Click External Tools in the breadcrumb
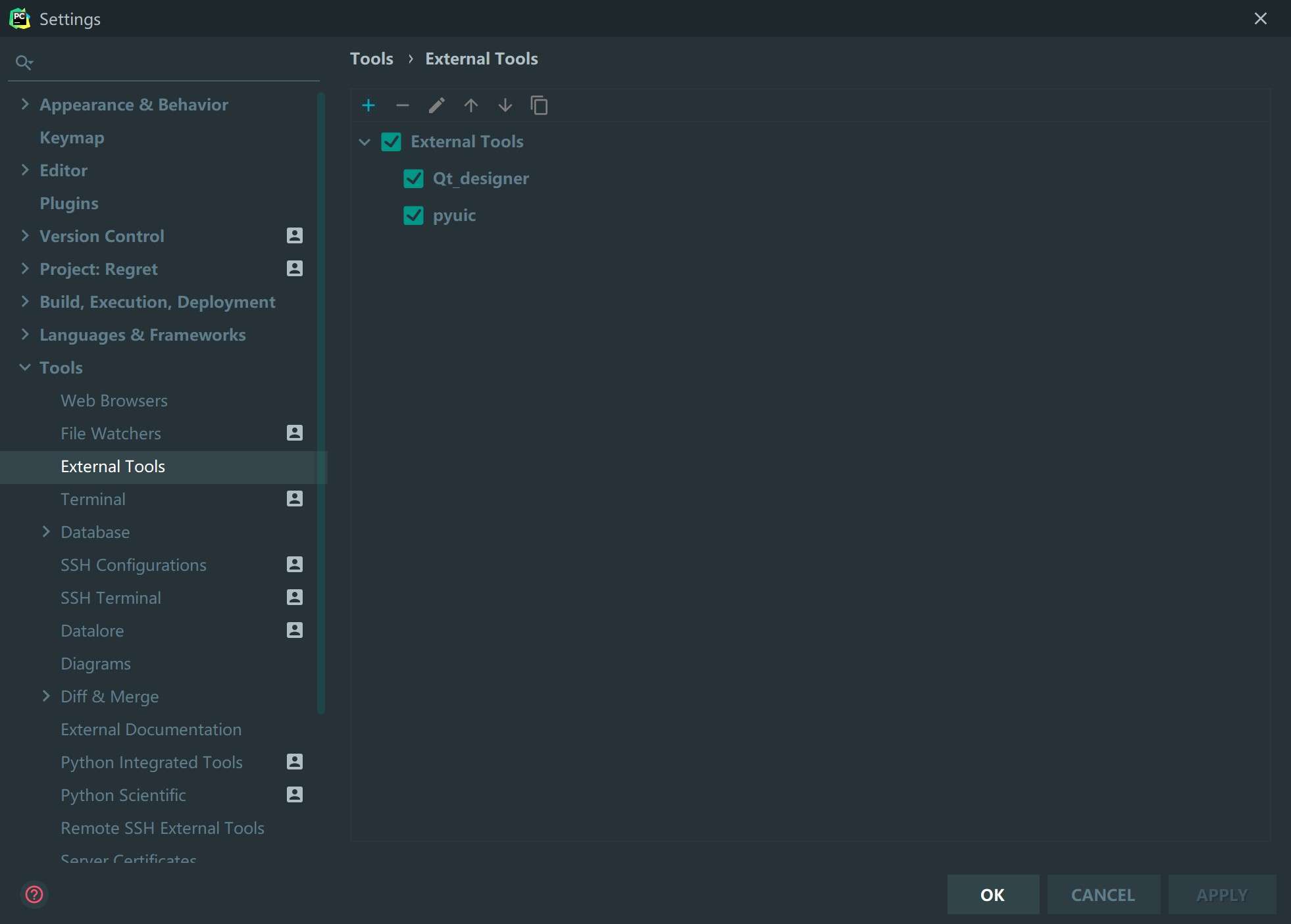Viewport: 1291px width, 924px height. [x=482, y=59]
